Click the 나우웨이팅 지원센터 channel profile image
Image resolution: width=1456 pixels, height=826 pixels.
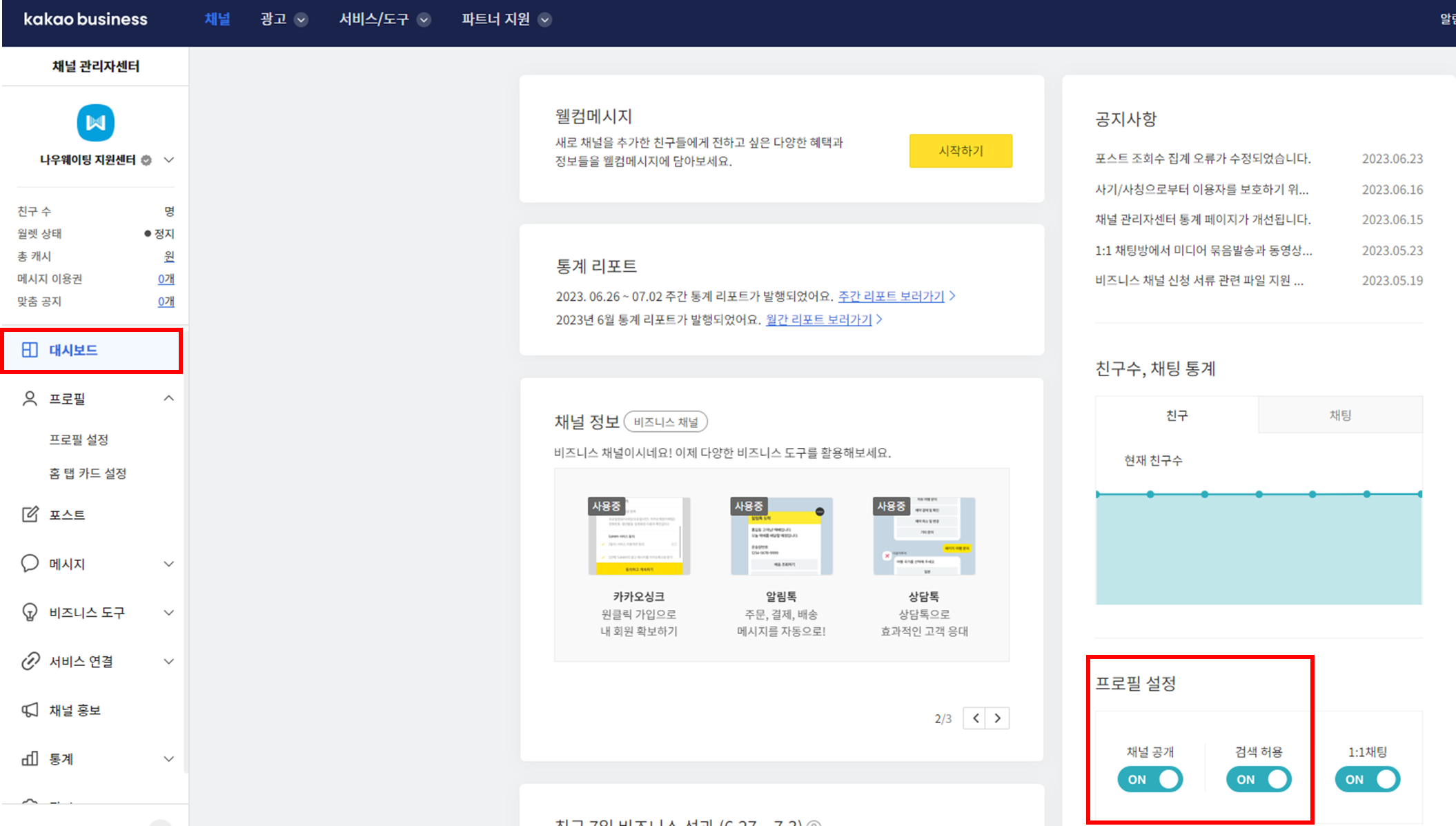tap(96, 123)
